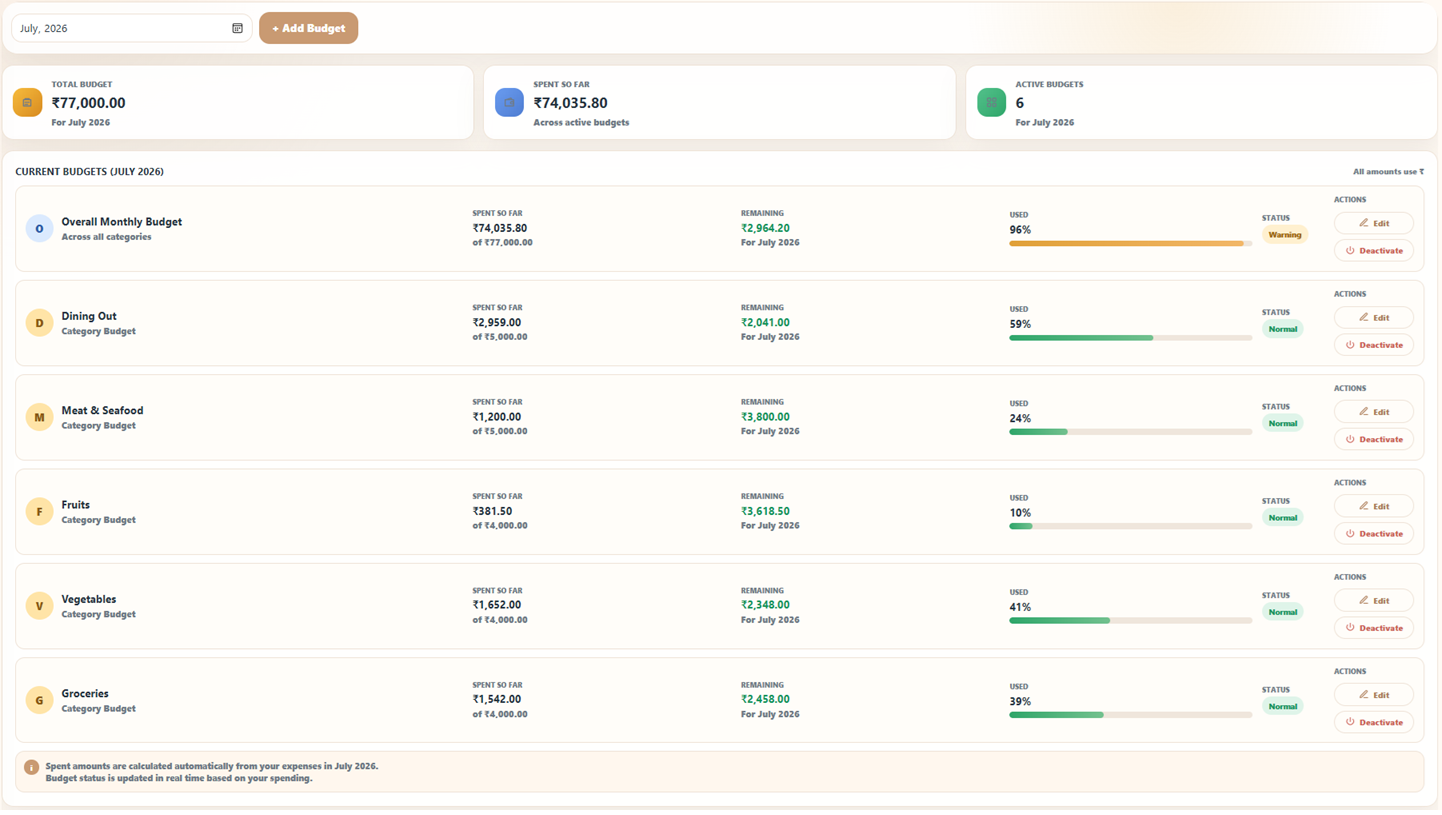
Task: Click the 'M' avatar of Meat & Seafood
Action: click(39, 417)
